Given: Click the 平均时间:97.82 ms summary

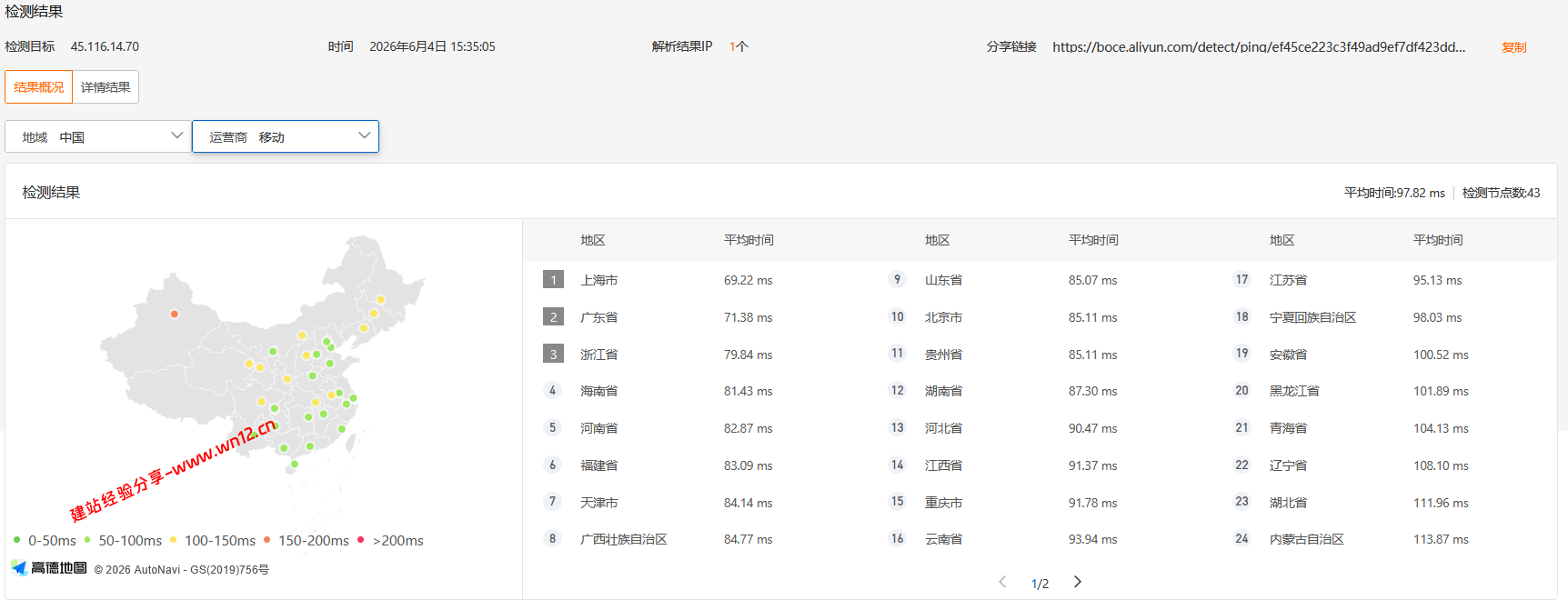Looking at the screenshot, I should (1394, 193).
